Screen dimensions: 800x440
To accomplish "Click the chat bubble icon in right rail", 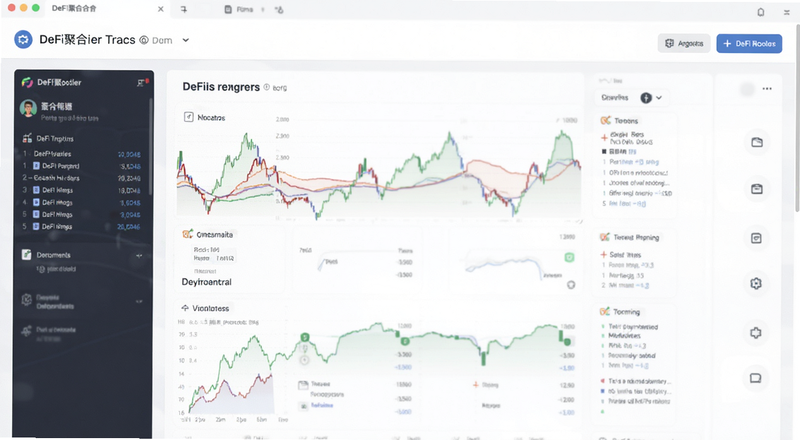I will coord(756,378).
